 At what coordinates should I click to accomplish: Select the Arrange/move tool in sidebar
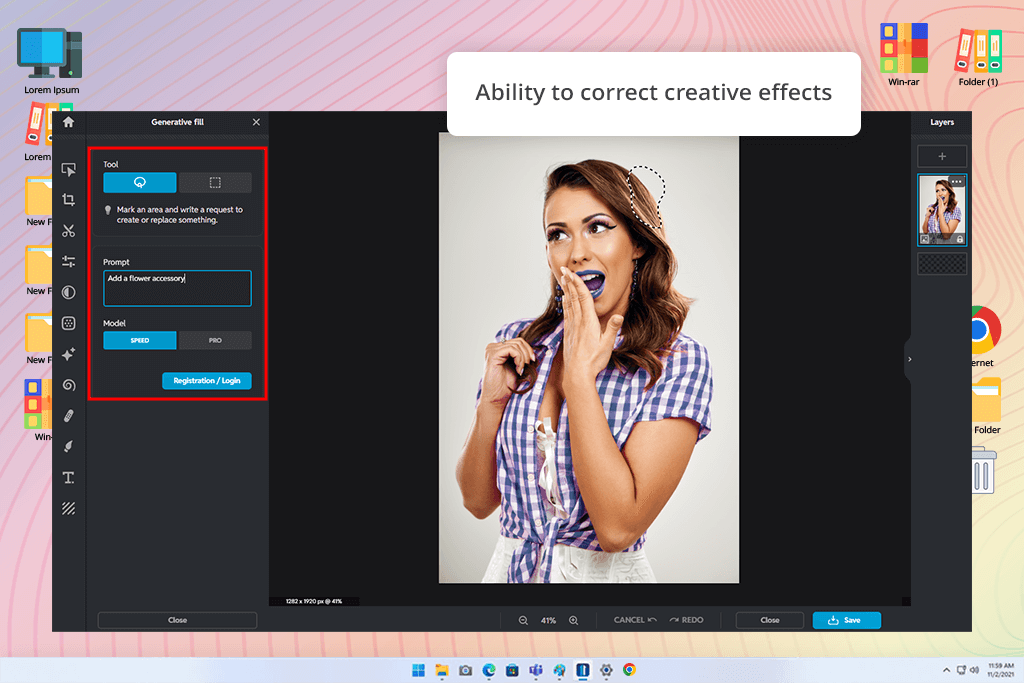[x=69, y=170]
